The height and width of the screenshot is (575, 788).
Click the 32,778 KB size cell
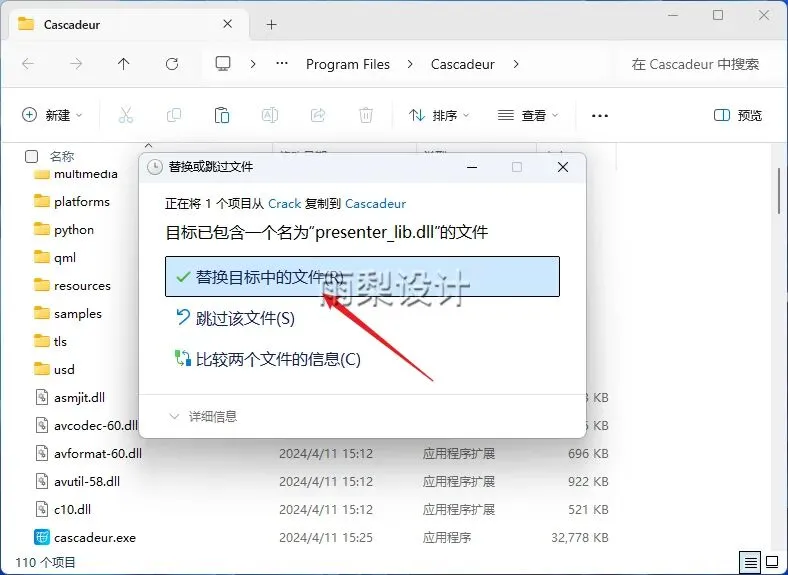[579, 537]
